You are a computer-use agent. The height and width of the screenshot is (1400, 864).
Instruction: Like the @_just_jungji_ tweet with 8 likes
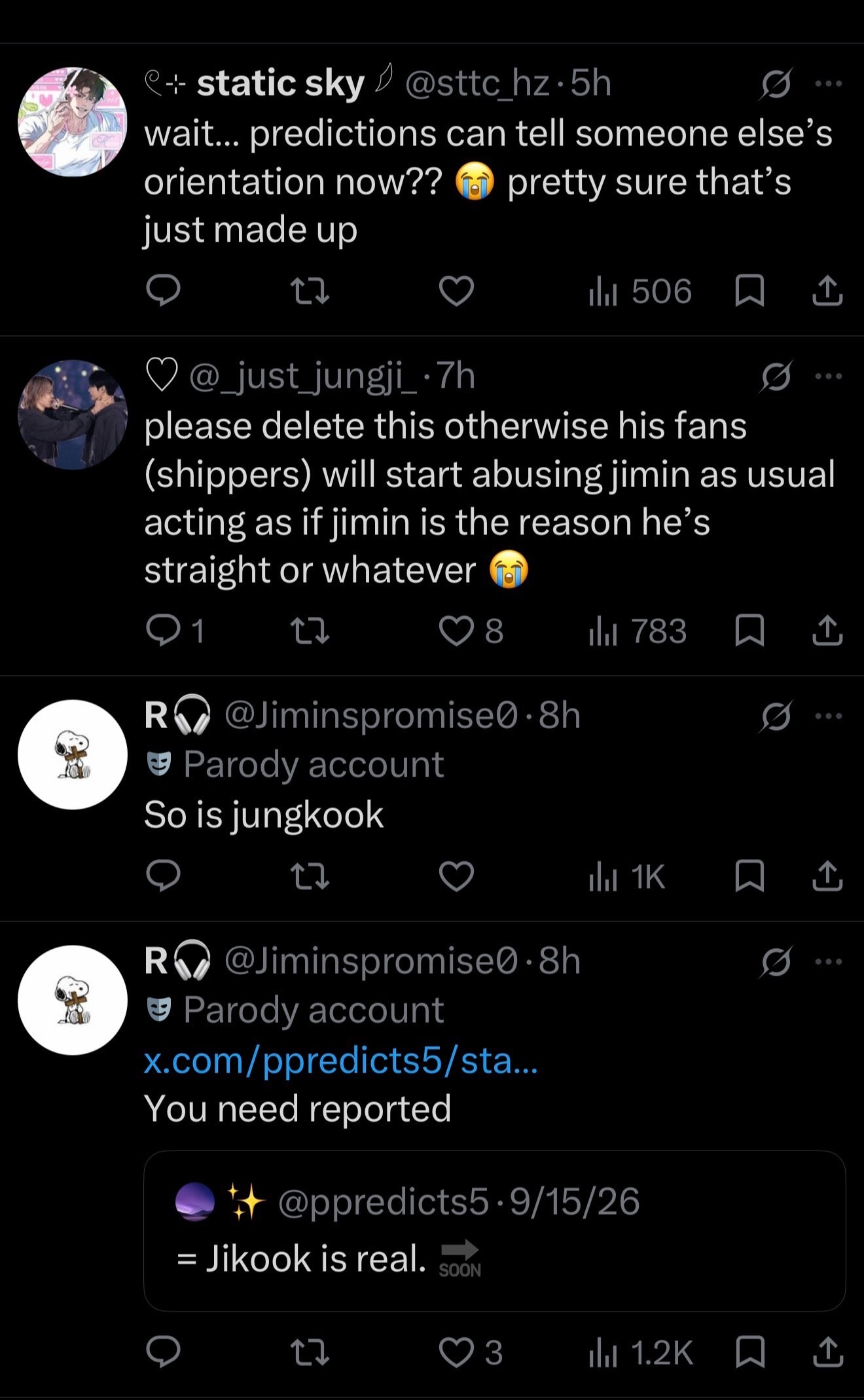(x=471, y=631)
